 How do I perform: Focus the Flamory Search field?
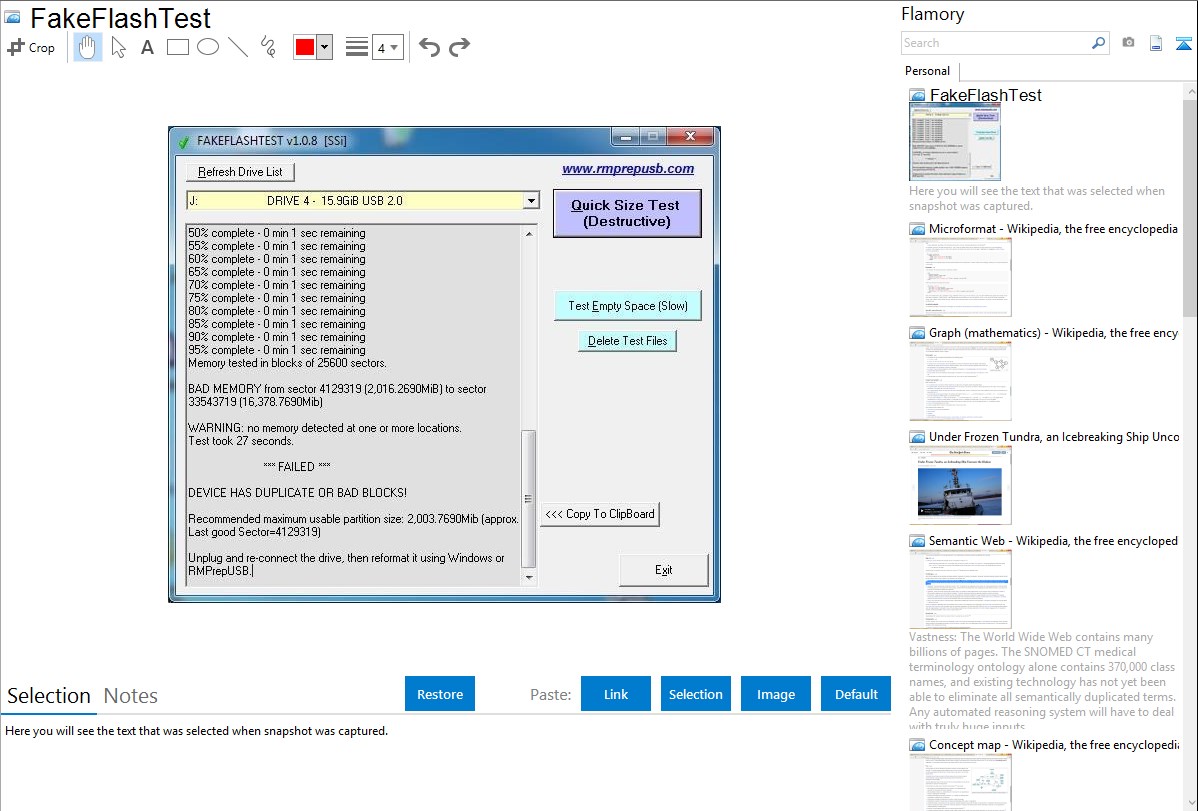point(995,43)
